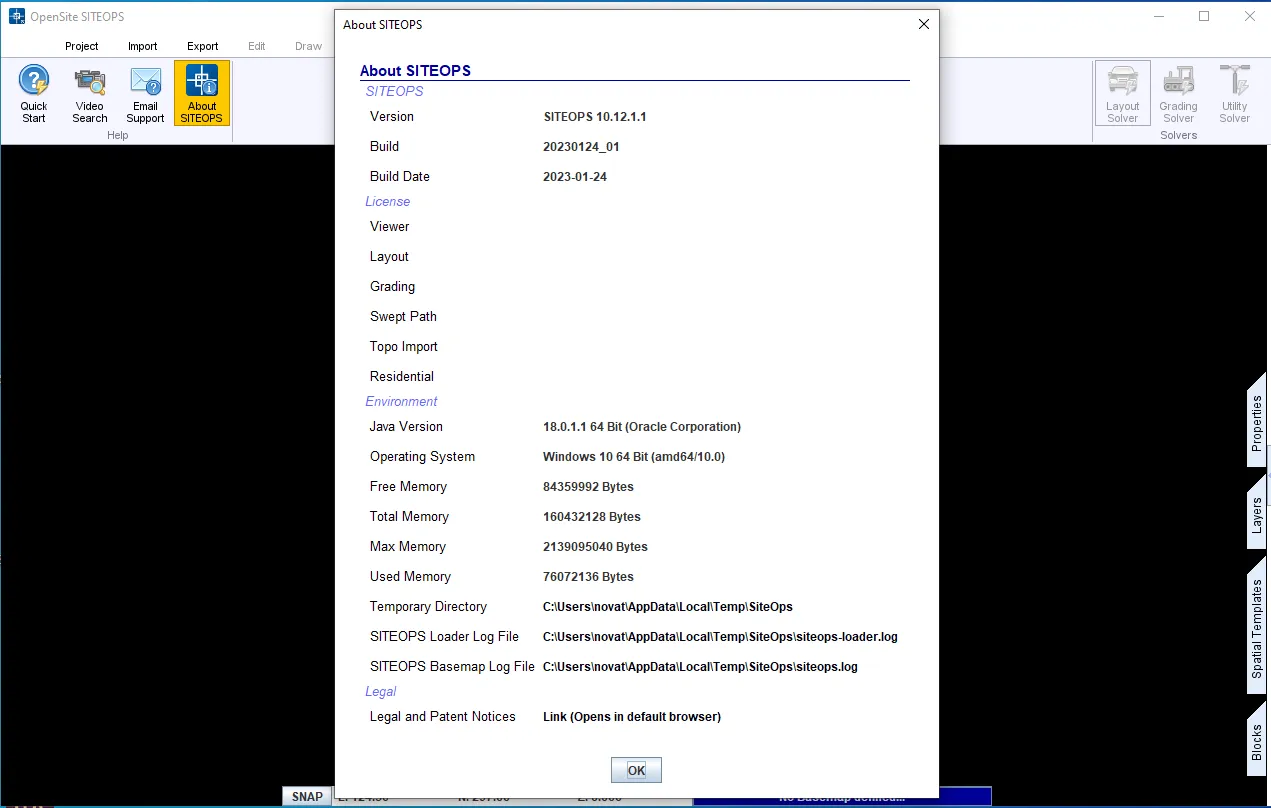Click the Solvers group label in the ribbon
The width and height of the screenshot is (1271, 808).
tap(1178, 135)
